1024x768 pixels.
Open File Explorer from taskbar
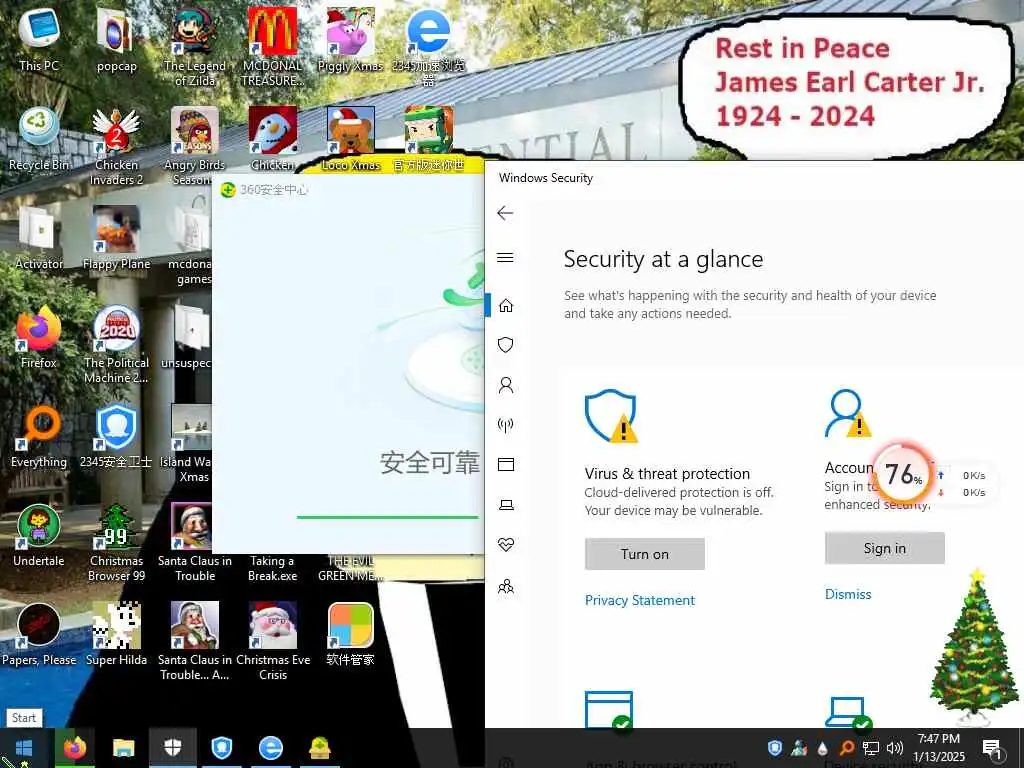click(123, 748)
